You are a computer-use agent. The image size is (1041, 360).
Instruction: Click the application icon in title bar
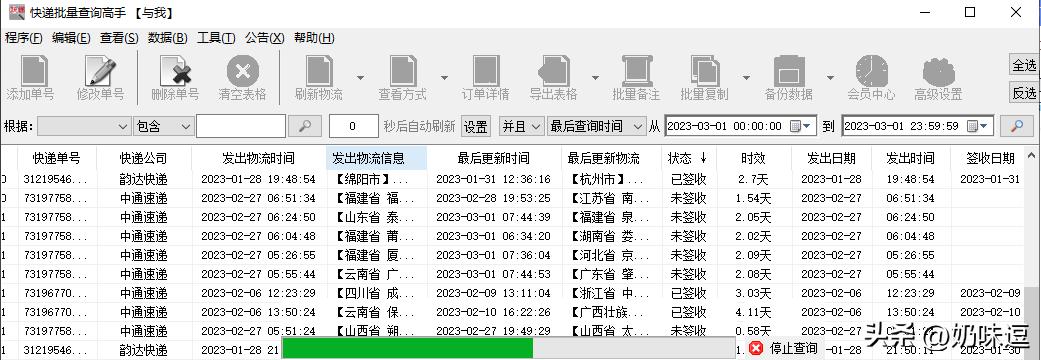point(17,12)
